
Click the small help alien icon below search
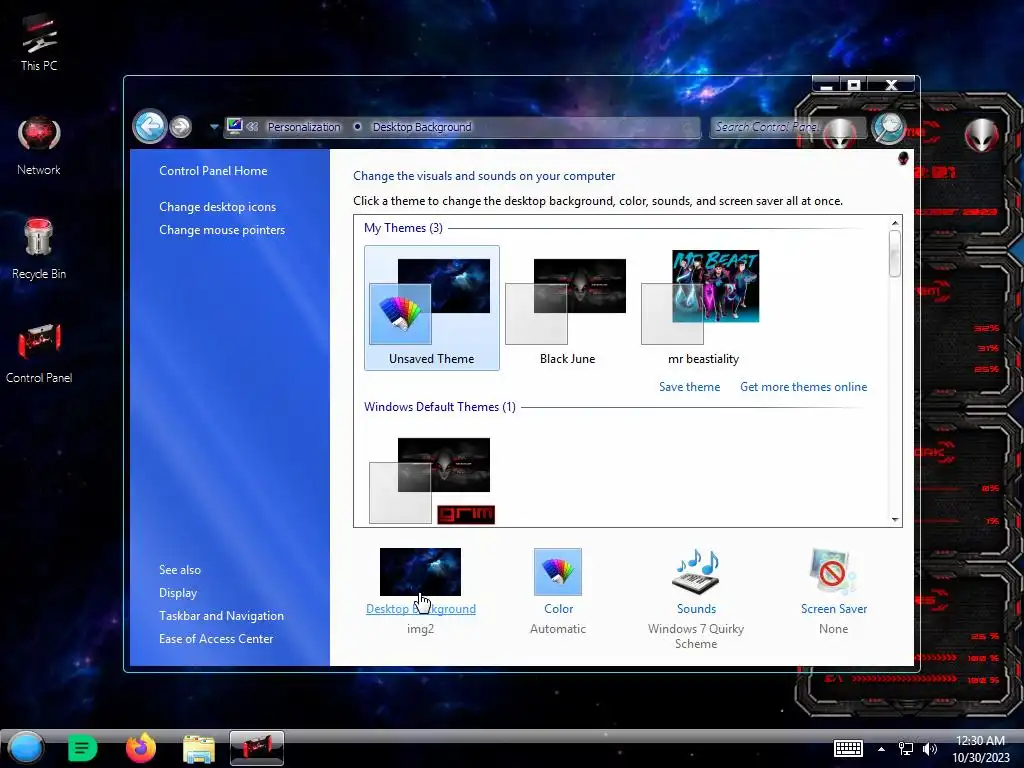(x=903, y=158)
